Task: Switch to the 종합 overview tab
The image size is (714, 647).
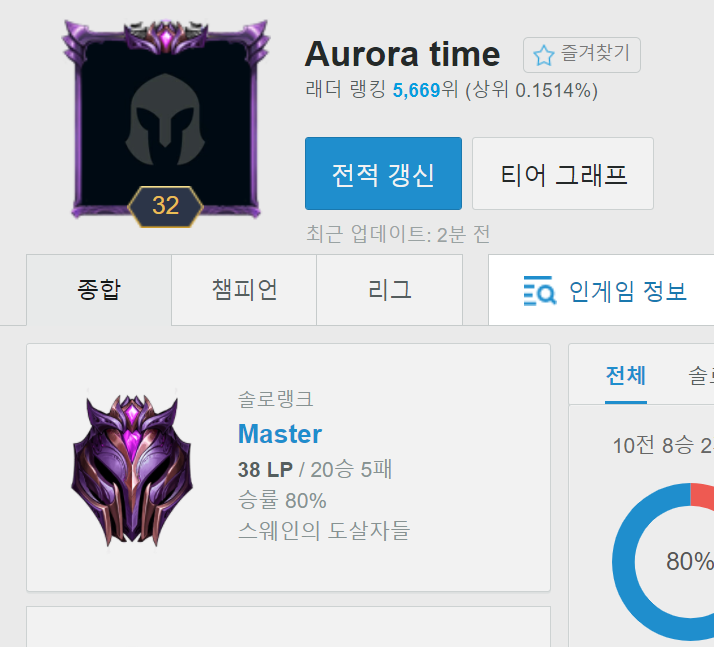Action: 99,290
